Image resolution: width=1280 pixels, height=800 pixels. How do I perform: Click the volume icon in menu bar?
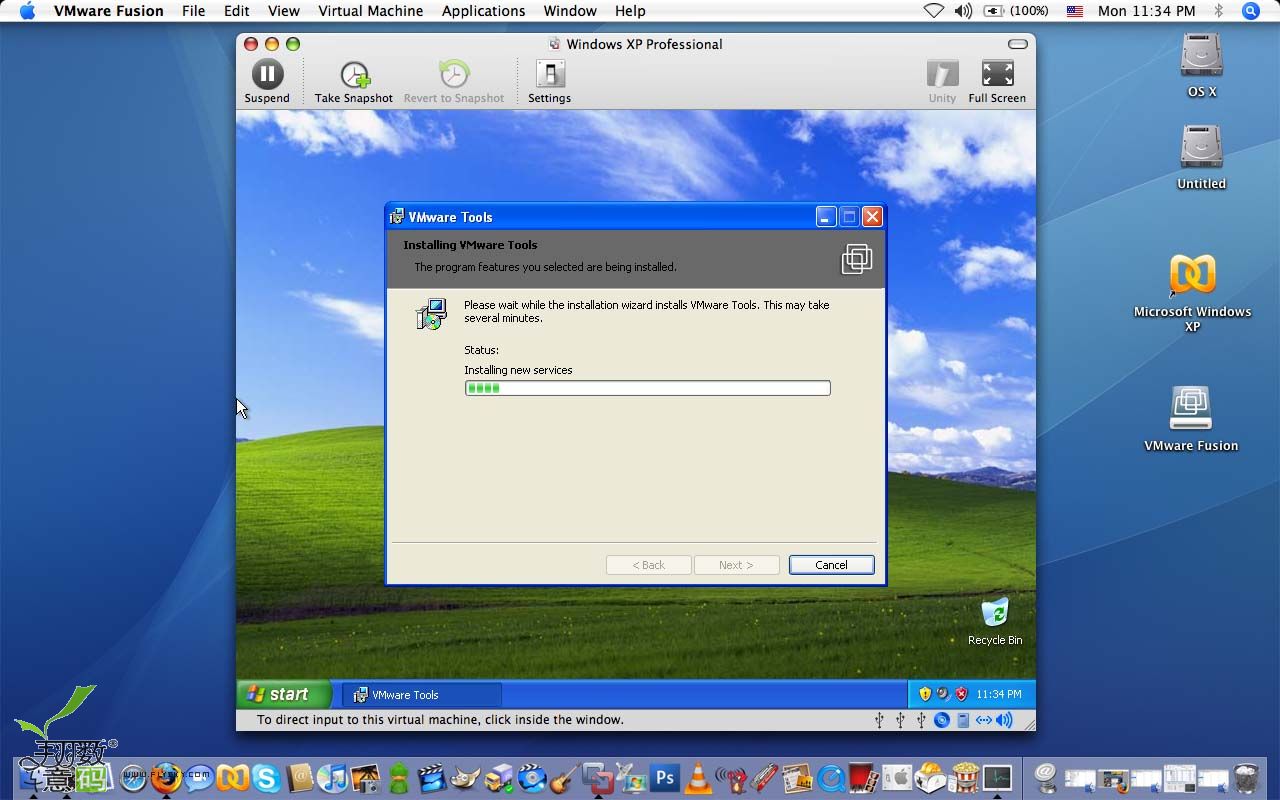[x=963, y=11]
